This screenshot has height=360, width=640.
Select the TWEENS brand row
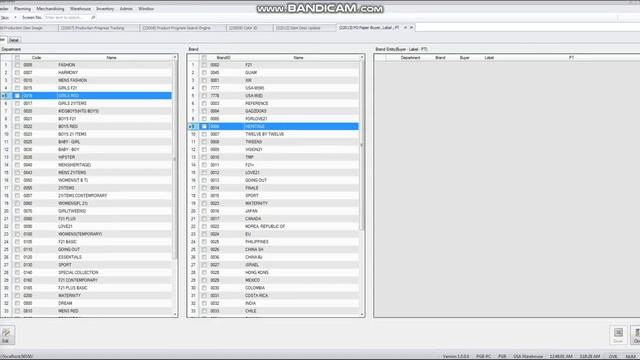pyautogui.click(x=273, y=142)
